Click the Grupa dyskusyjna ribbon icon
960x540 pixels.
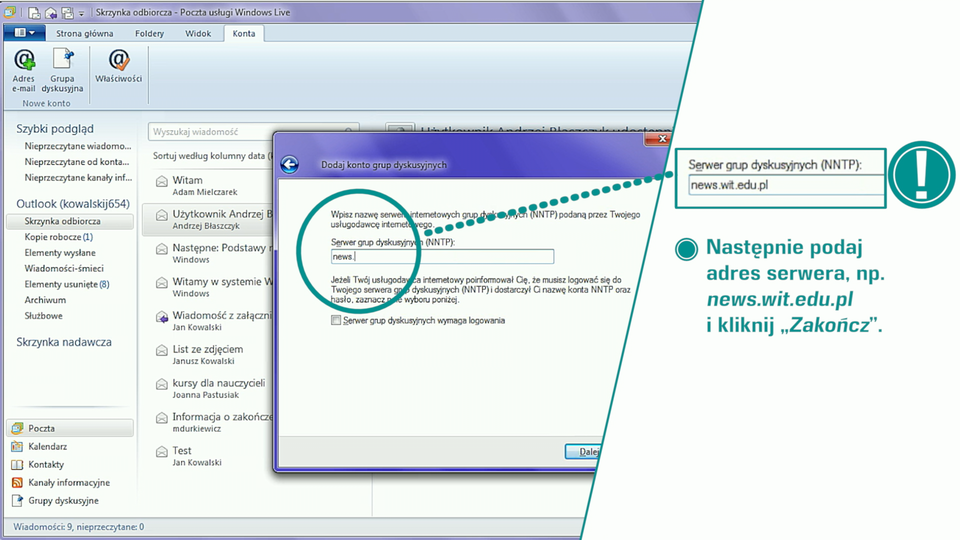coord(62,71)
